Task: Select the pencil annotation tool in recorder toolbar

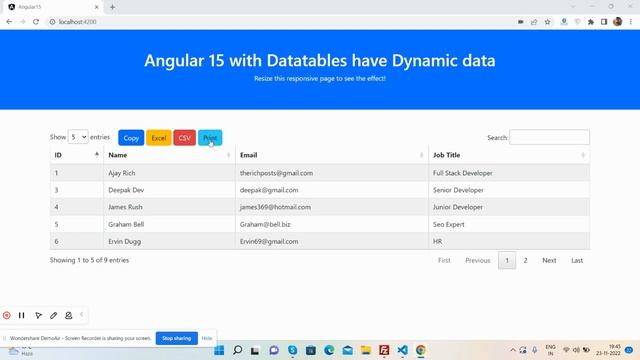Action: [53, 315]
